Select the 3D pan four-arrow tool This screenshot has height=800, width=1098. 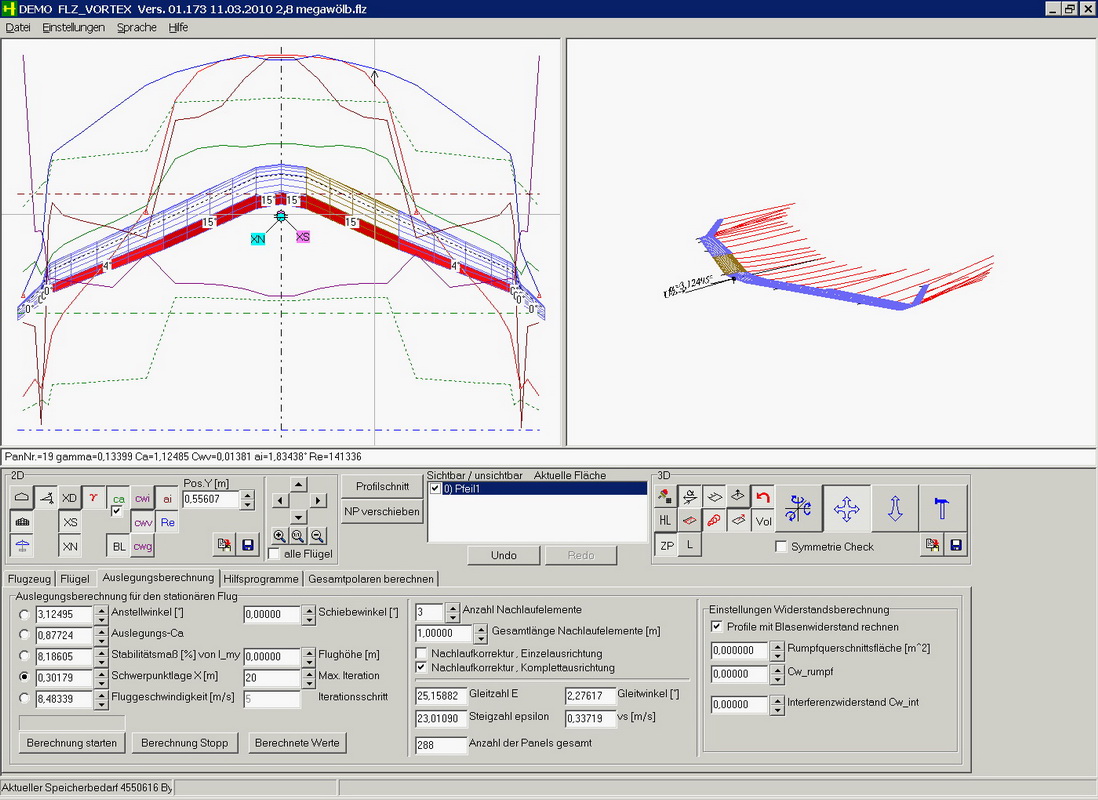pos(846,509)
